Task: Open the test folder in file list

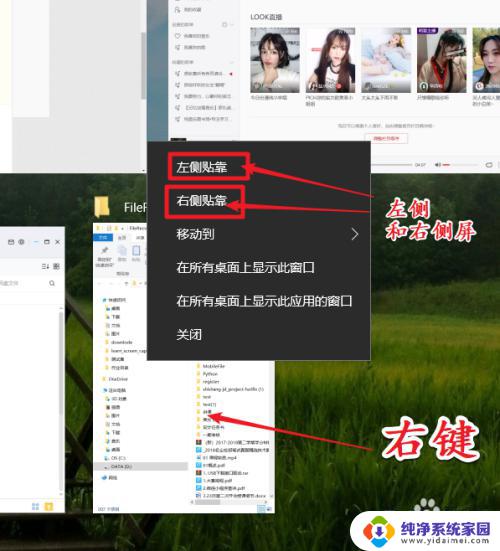Action: click(204, 397)
